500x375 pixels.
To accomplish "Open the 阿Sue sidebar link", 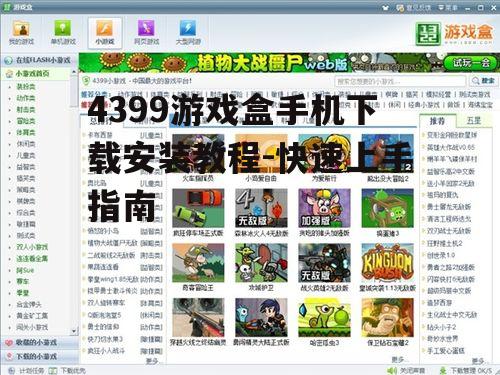I will (x=25, y=270).
